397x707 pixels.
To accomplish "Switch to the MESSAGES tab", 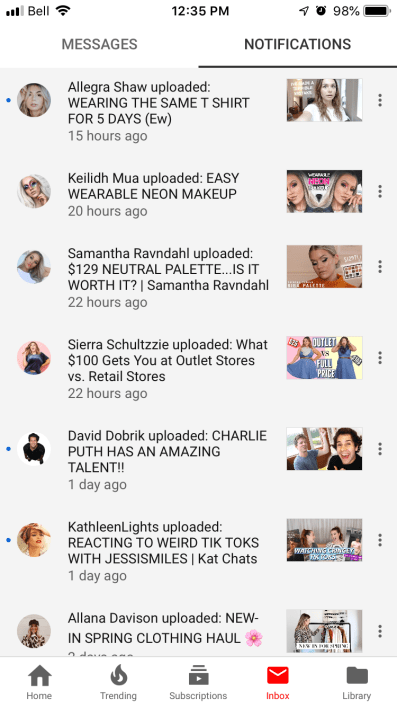I will coord(99,44).
